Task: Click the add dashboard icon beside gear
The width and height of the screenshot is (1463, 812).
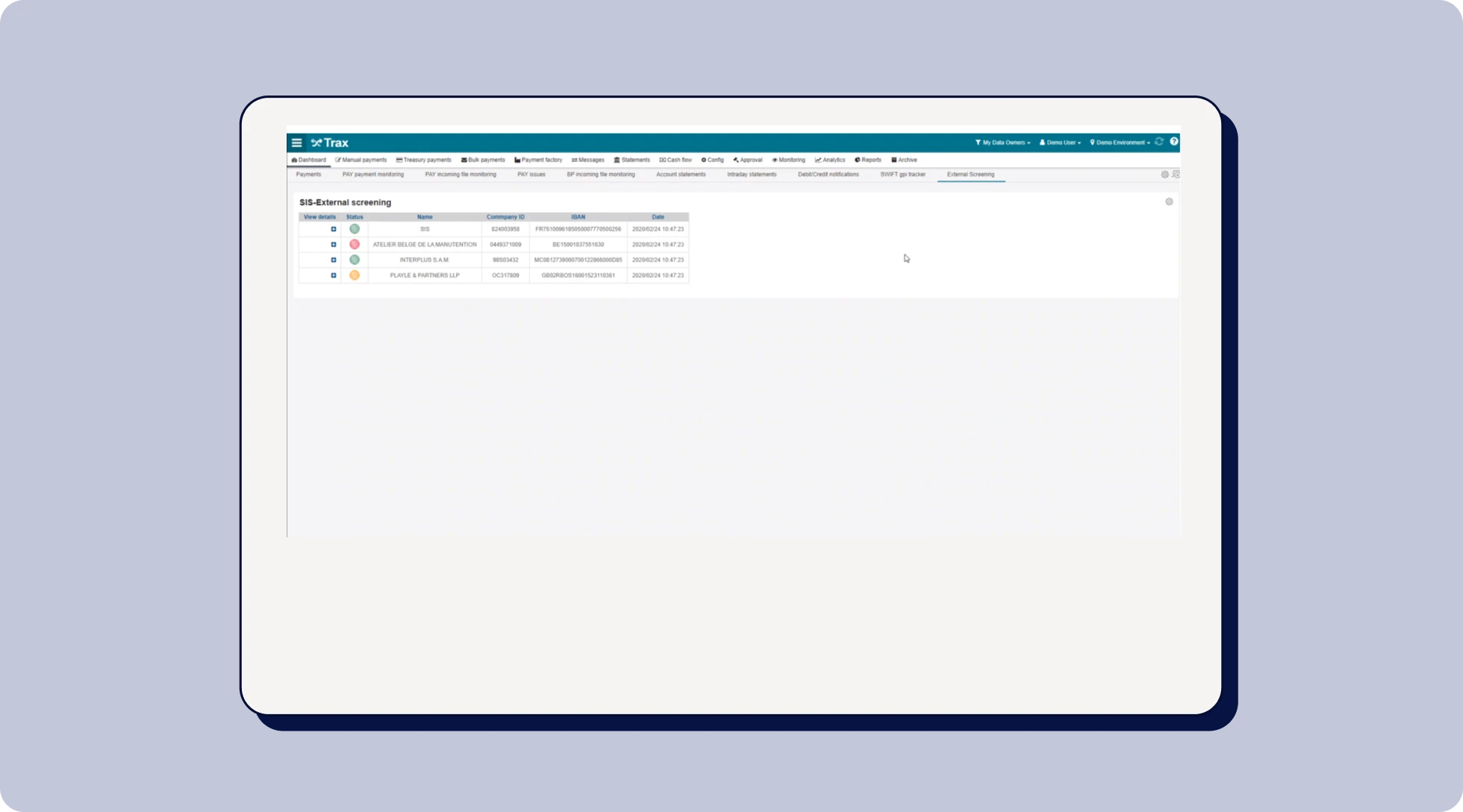Action: (x=1176, y=175)
